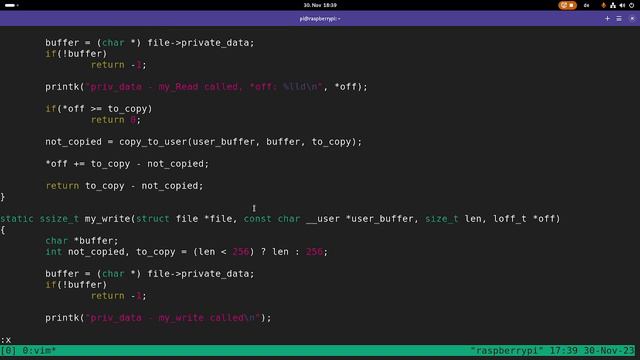Click the orange flame tray icon
The height and width of the screenshot is (360, 640).
point(603,5)
